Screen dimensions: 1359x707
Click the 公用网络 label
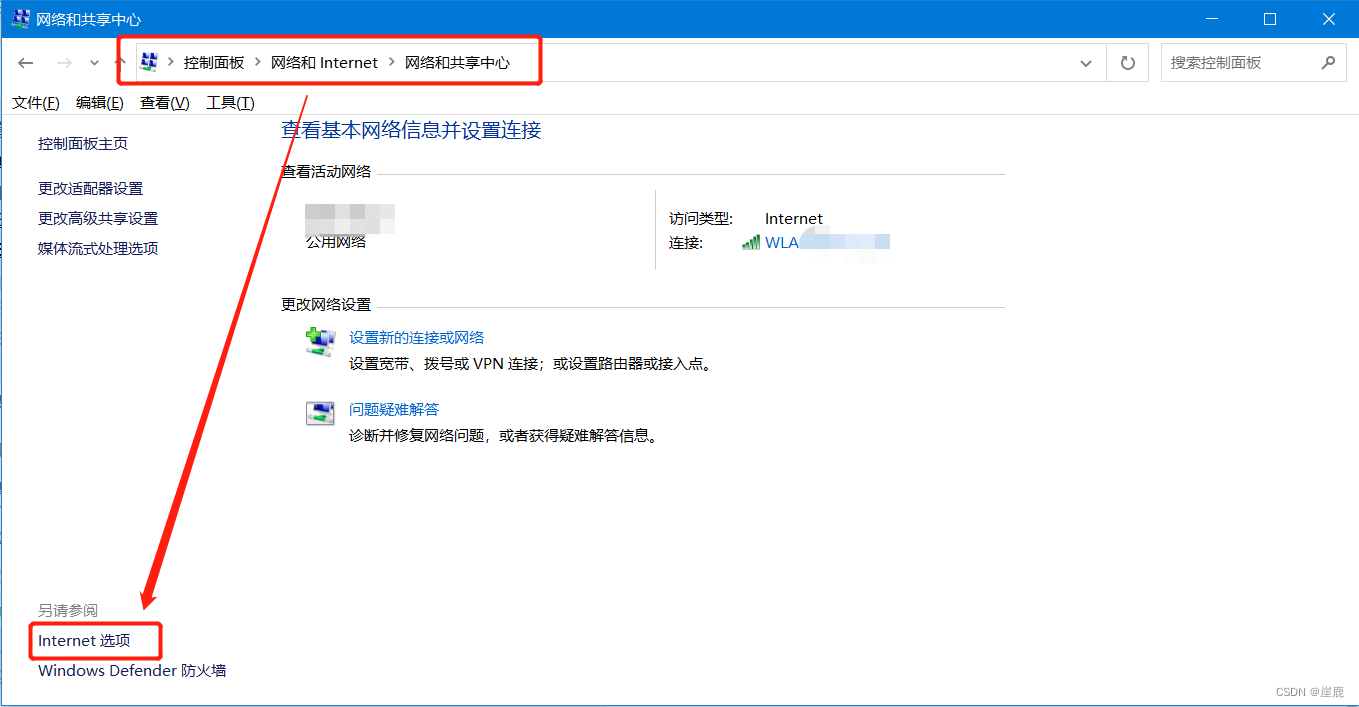336,242
